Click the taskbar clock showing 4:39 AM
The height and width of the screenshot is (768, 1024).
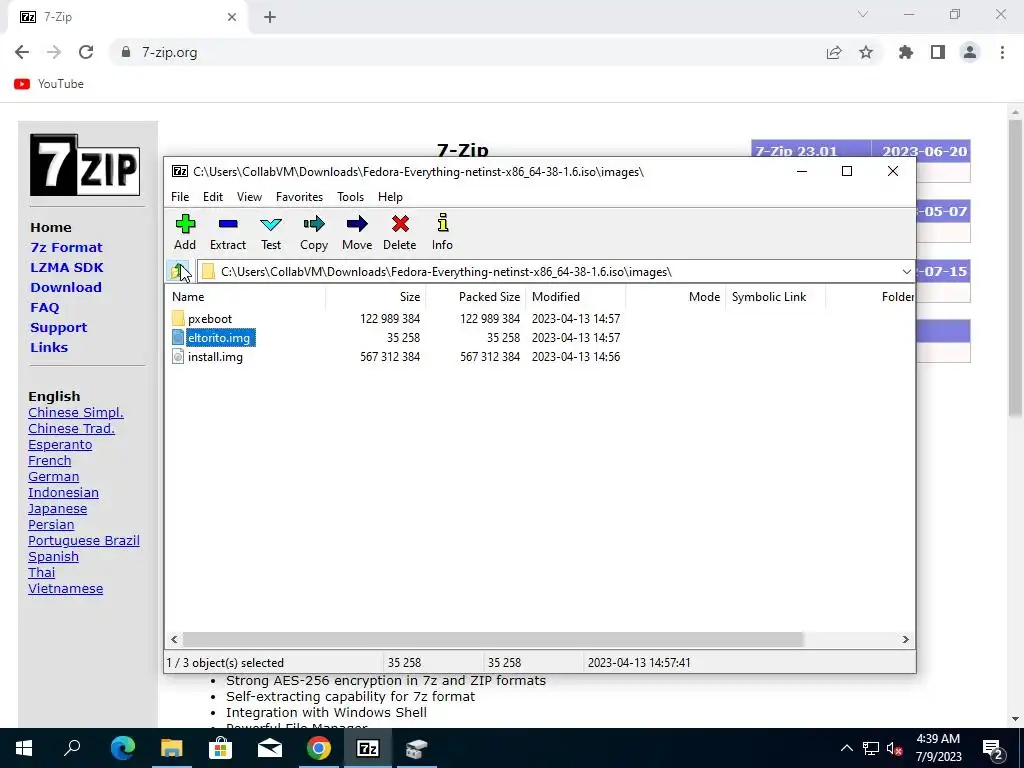point(938,748)
